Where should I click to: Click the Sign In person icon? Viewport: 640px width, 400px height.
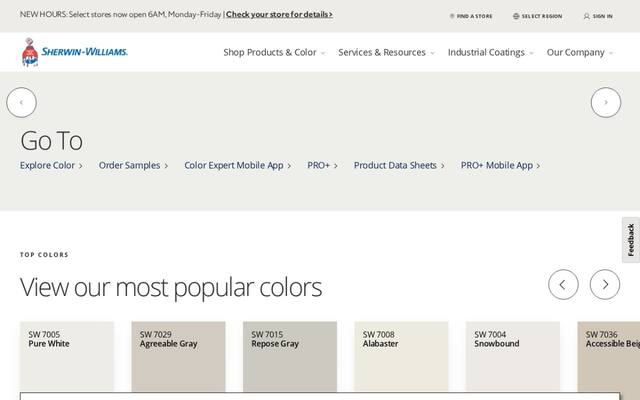[587, 16]
